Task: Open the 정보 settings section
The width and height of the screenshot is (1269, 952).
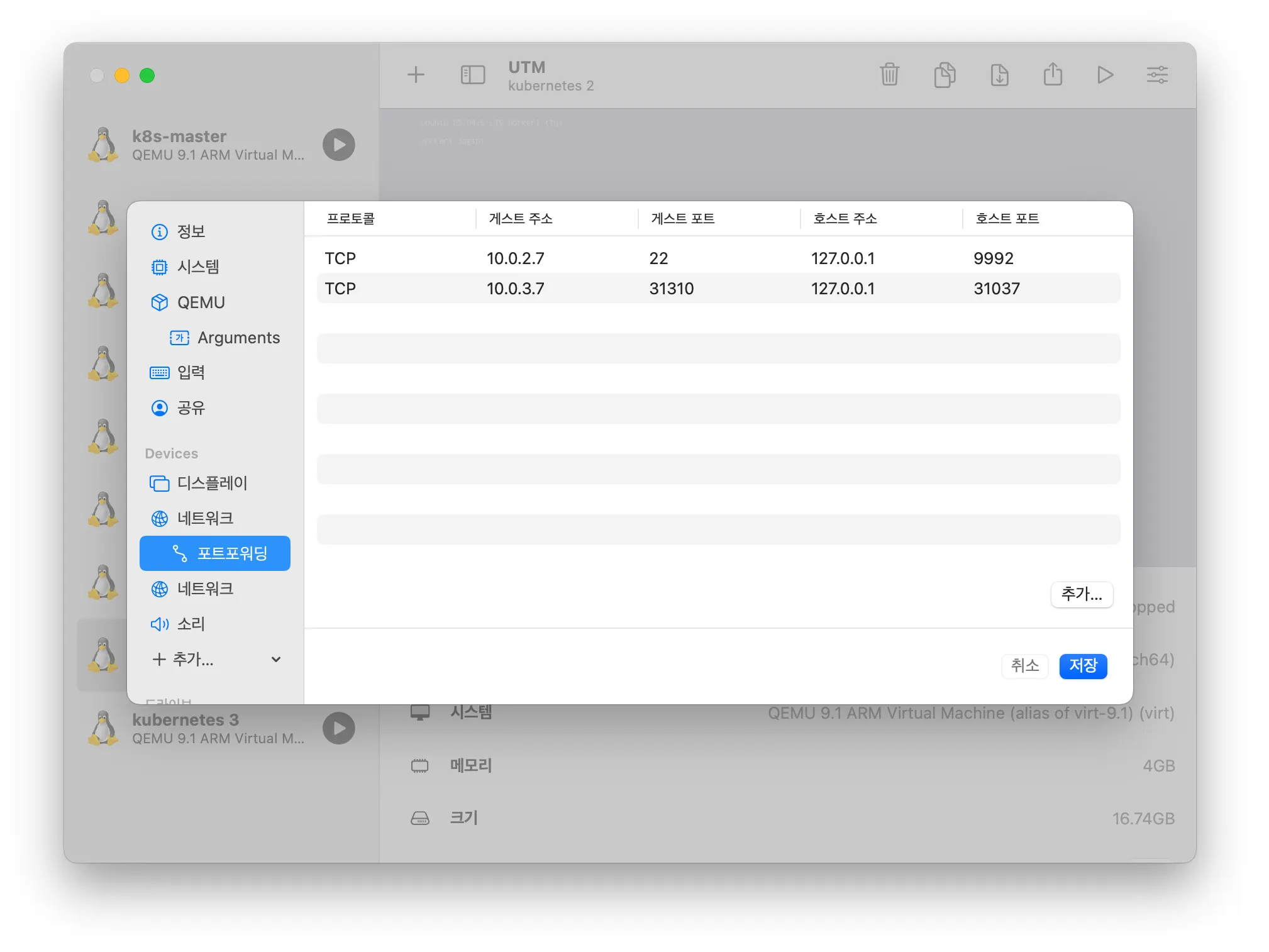Action: pyautogui.click(x=191, y=231)
